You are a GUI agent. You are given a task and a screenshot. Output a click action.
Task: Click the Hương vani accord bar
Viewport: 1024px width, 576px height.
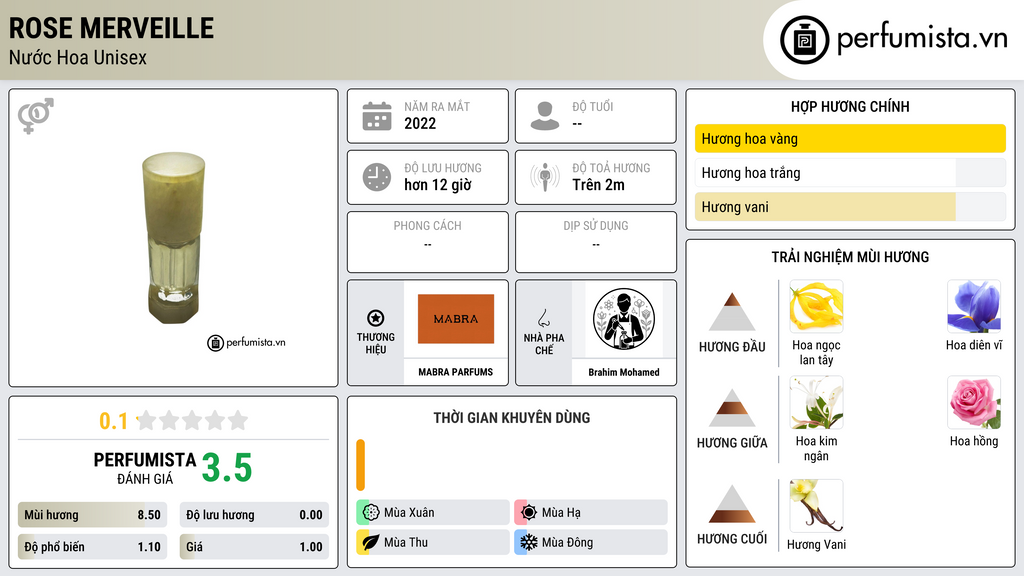point(850,206)
